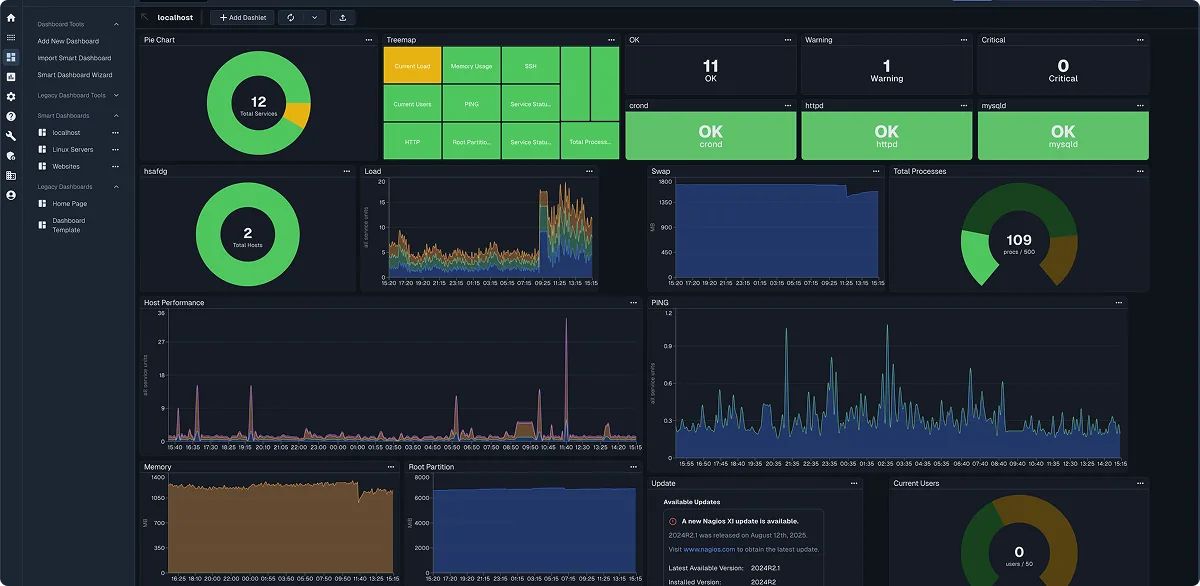Select the grid view icon in sidebar
The image size is (1200, 586).
point(10,36)
